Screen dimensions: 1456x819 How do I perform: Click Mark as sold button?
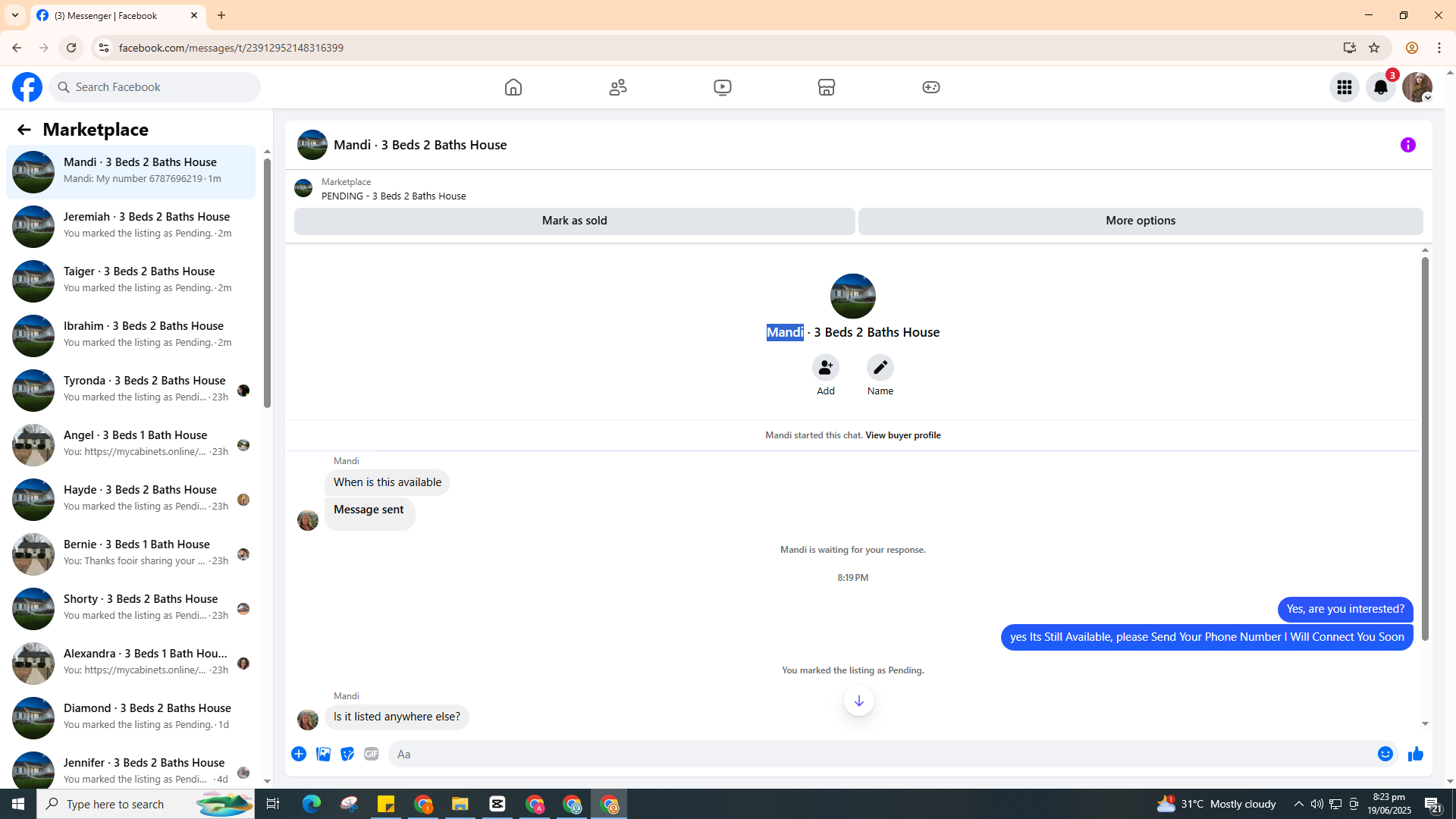pos(575,221)
